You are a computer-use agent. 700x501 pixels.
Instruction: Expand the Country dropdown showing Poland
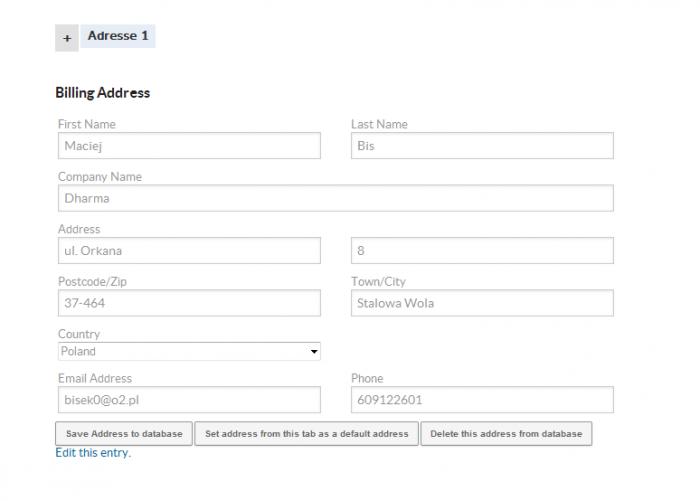(x=189, y=352)
